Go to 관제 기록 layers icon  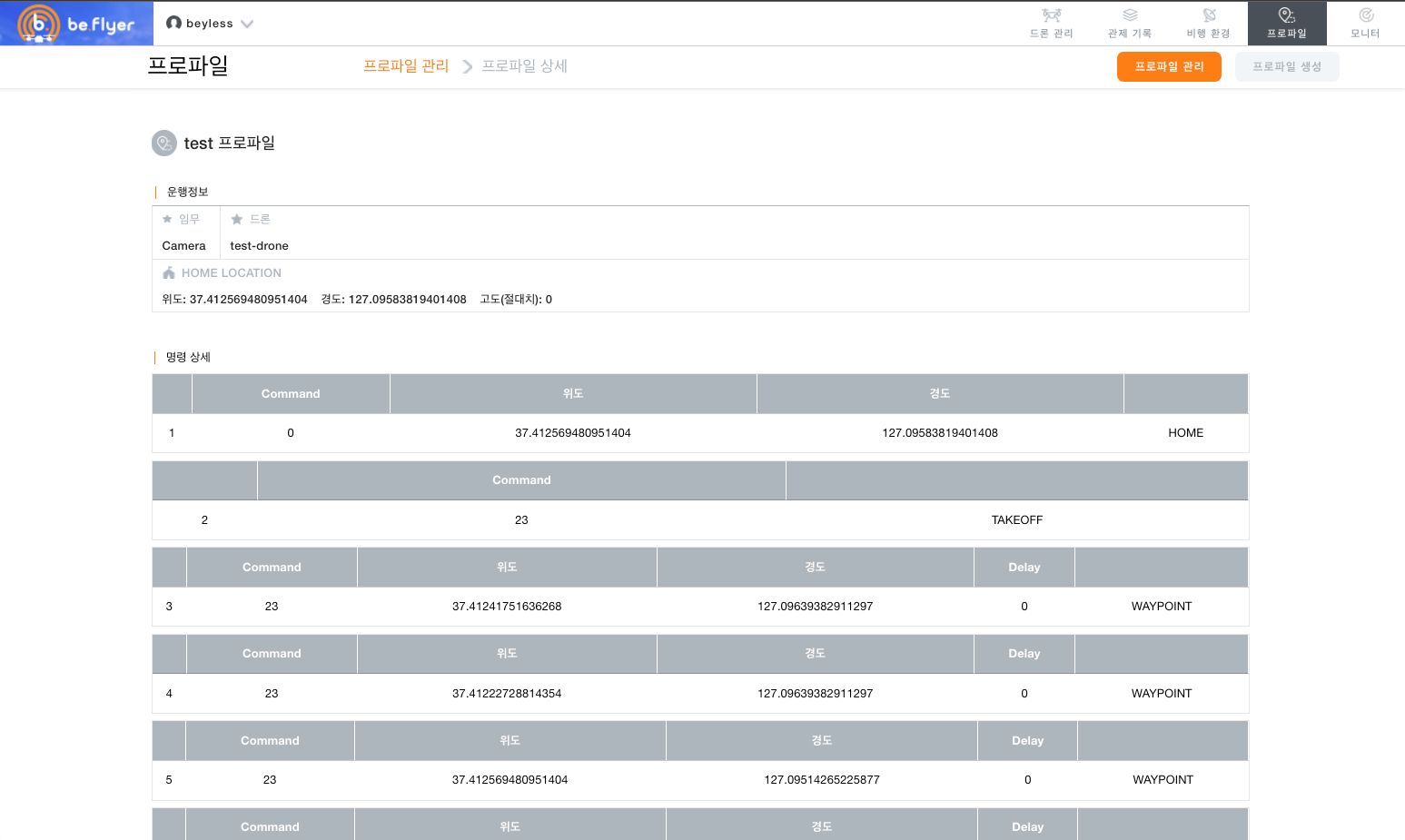[1130, 15]
